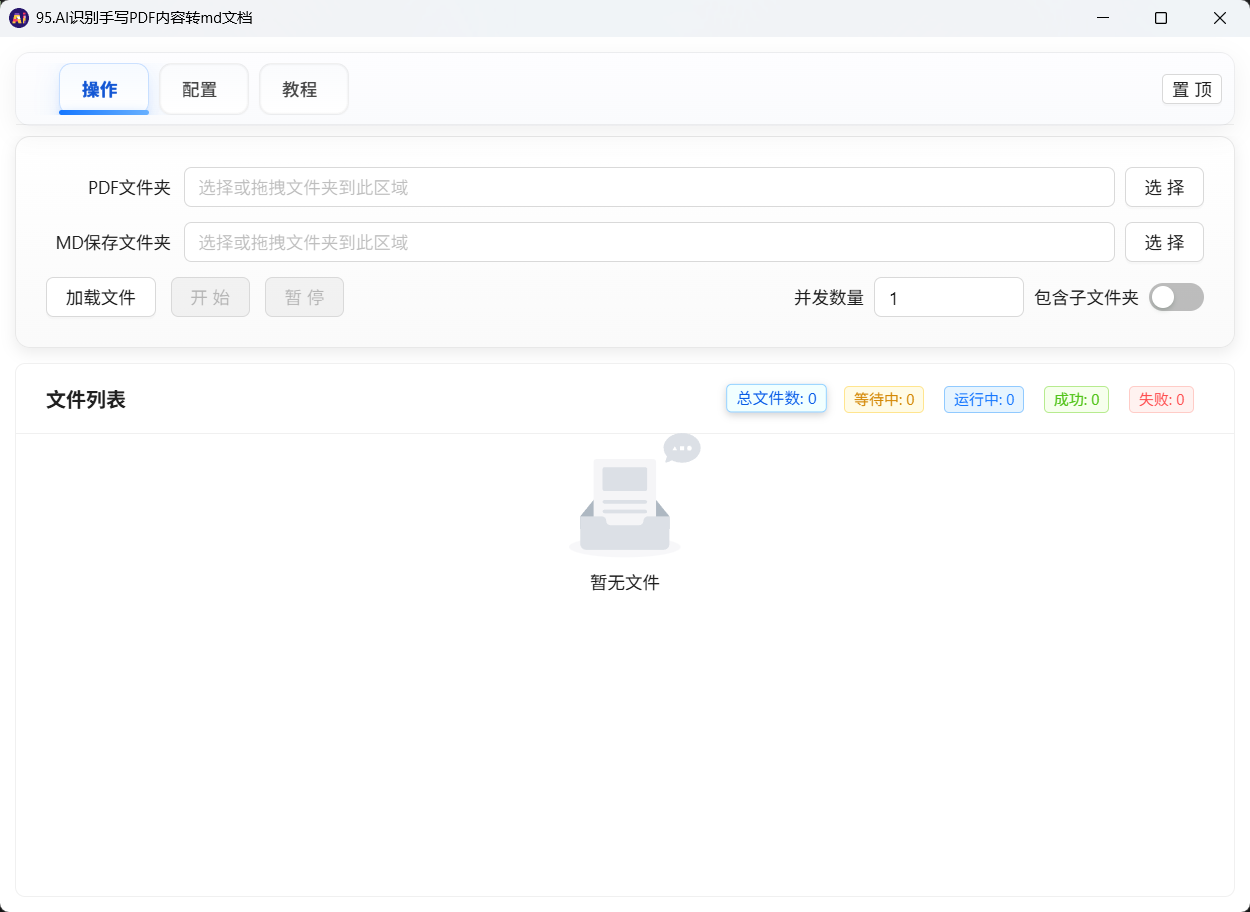Select the 操作 tab
The height and width of the screenshot is (912, 1250).
coord(103,89)
